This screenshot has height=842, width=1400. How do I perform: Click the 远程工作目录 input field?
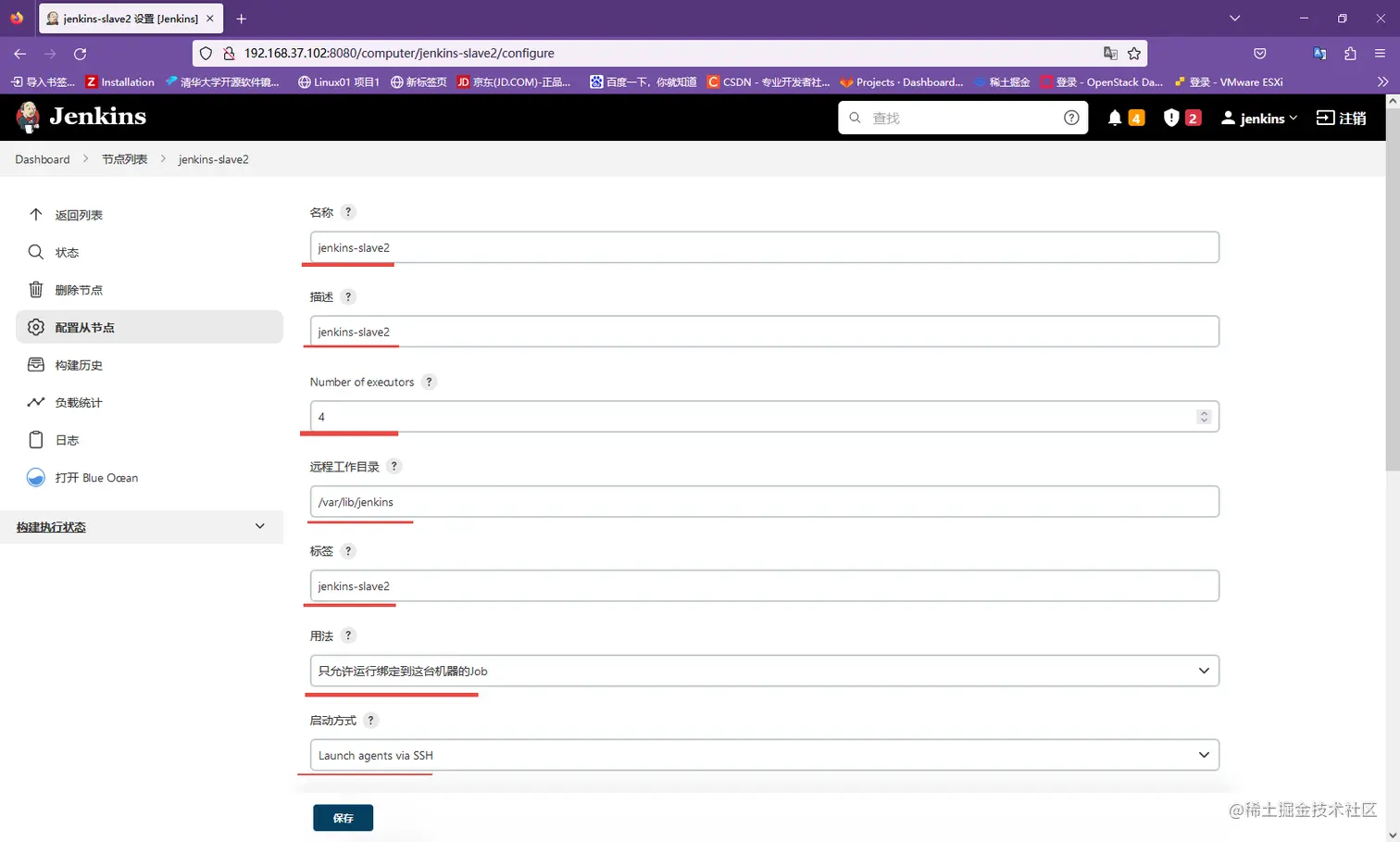[x=764, y=501]
